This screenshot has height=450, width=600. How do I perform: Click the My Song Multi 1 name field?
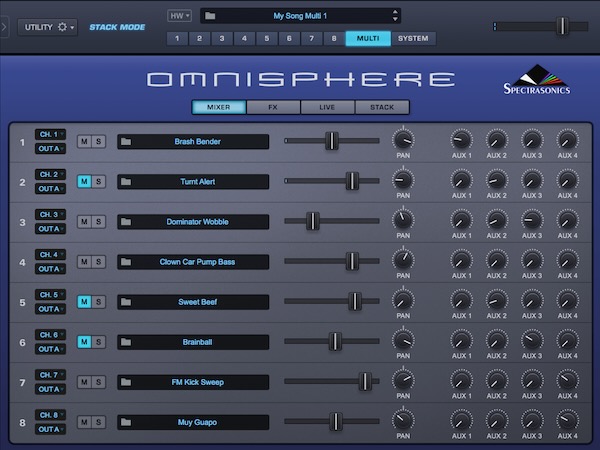(x=300, y=16)
